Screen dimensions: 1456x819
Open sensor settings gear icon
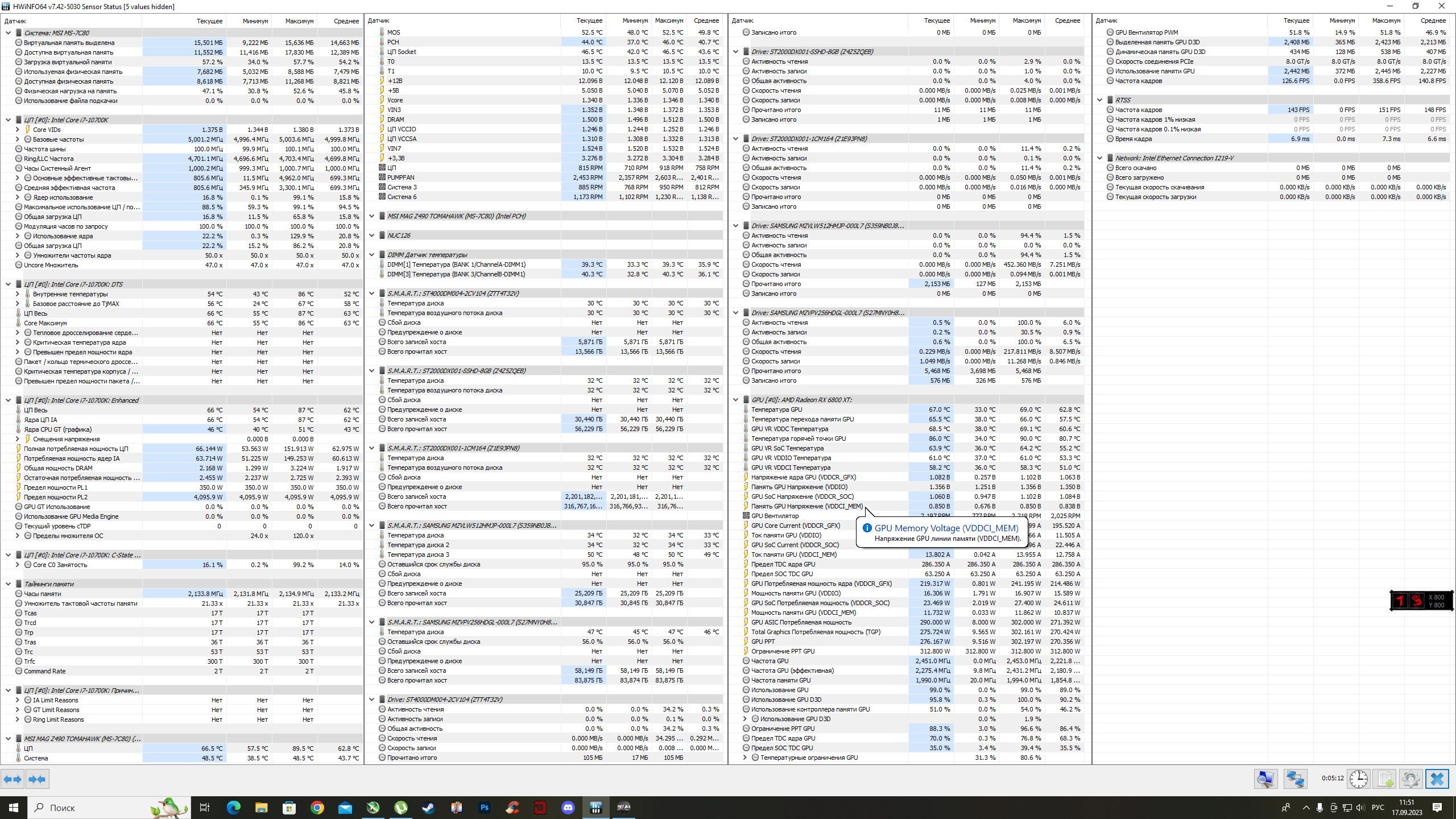click(1410, 779)
